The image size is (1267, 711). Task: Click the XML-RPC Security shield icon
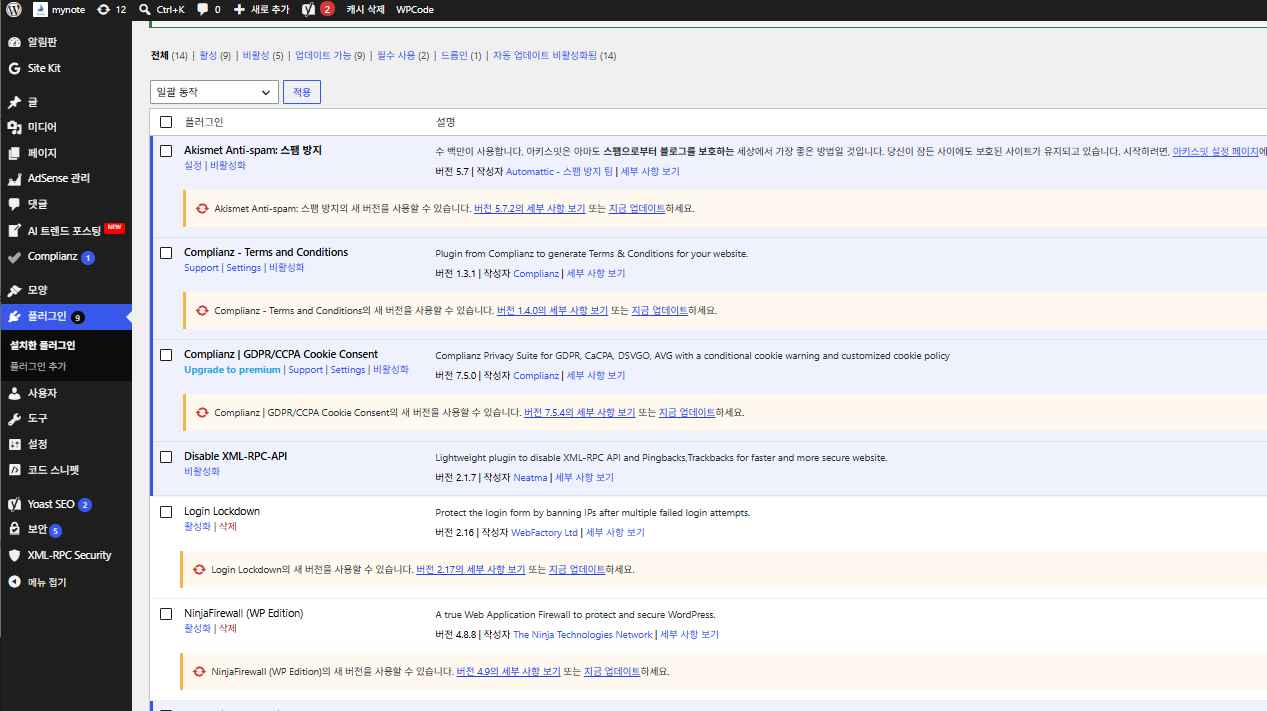coord(14,555)
